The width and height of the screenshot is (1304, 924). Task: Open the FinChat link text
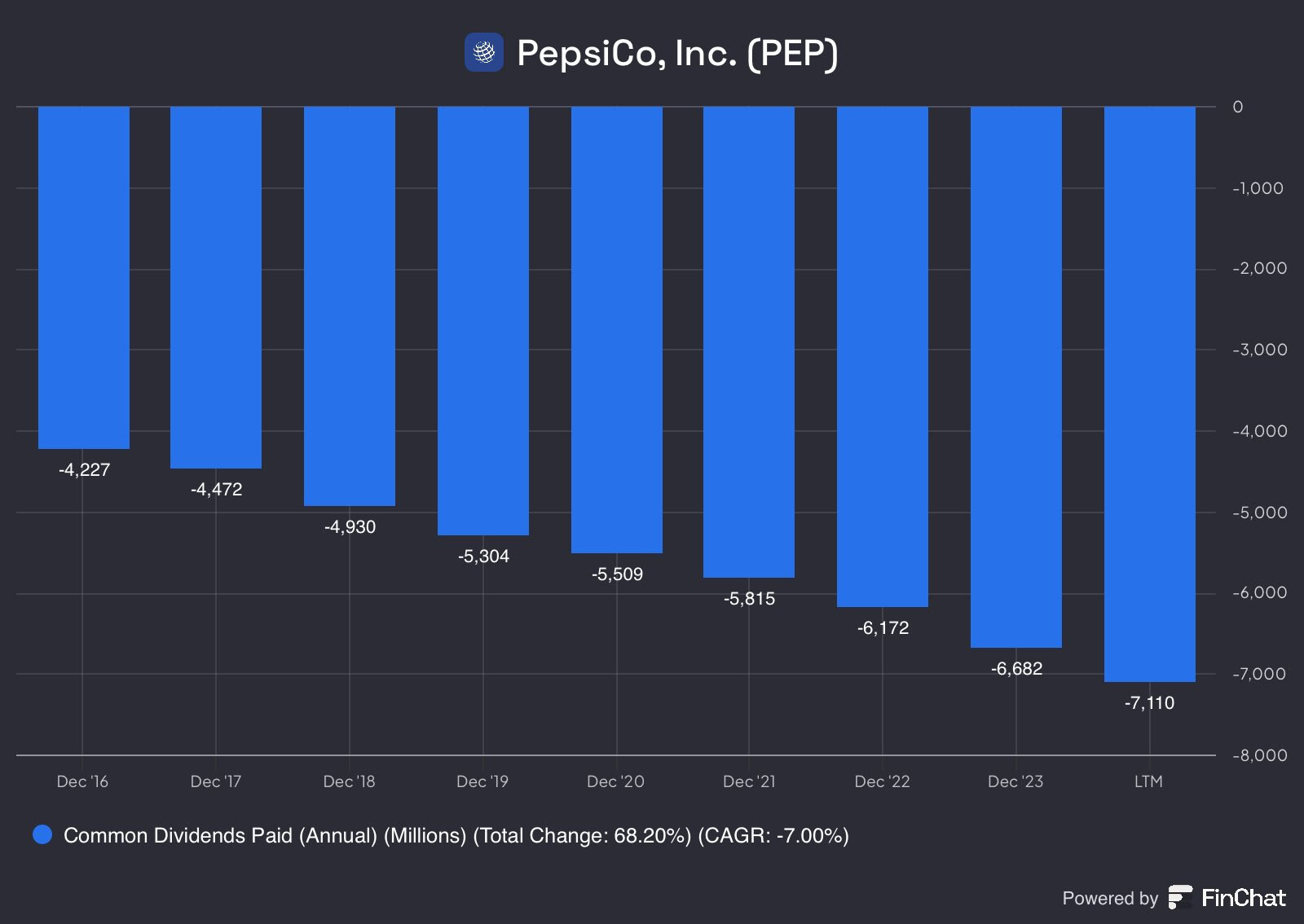pos(1243,898)
